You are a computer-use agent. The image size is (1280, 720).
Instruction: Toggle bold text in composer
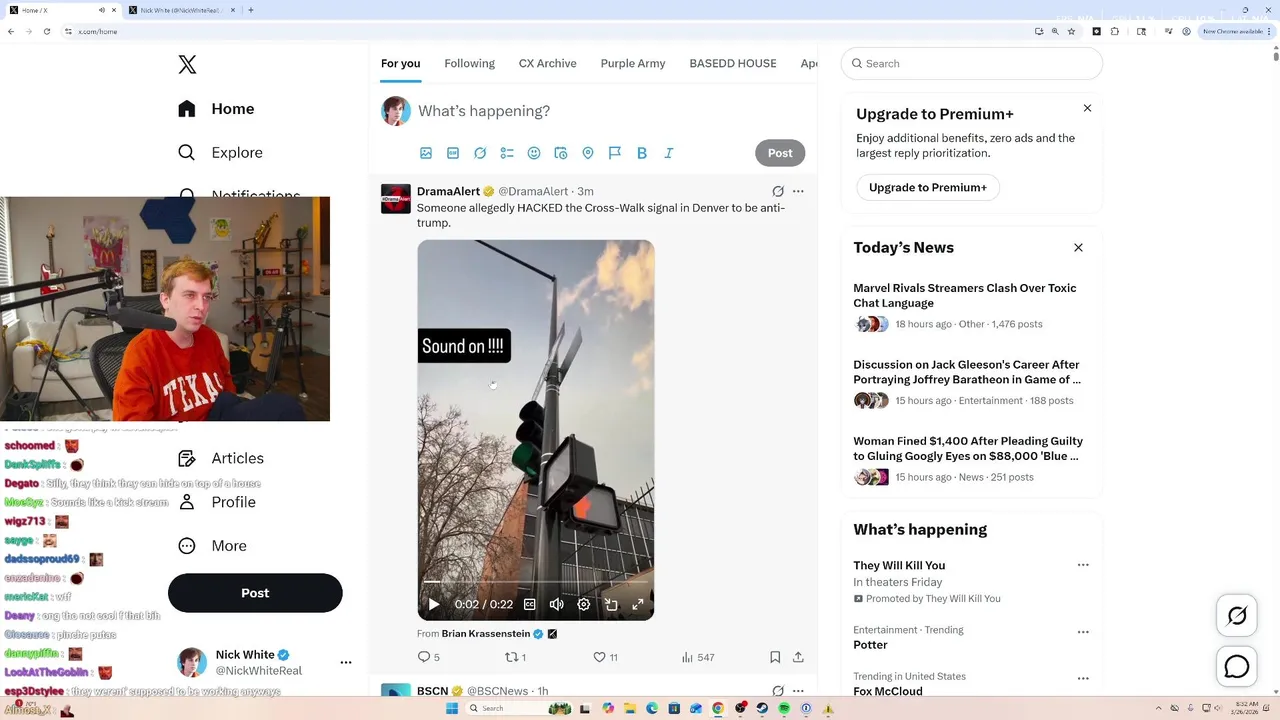tap(642, 153)
